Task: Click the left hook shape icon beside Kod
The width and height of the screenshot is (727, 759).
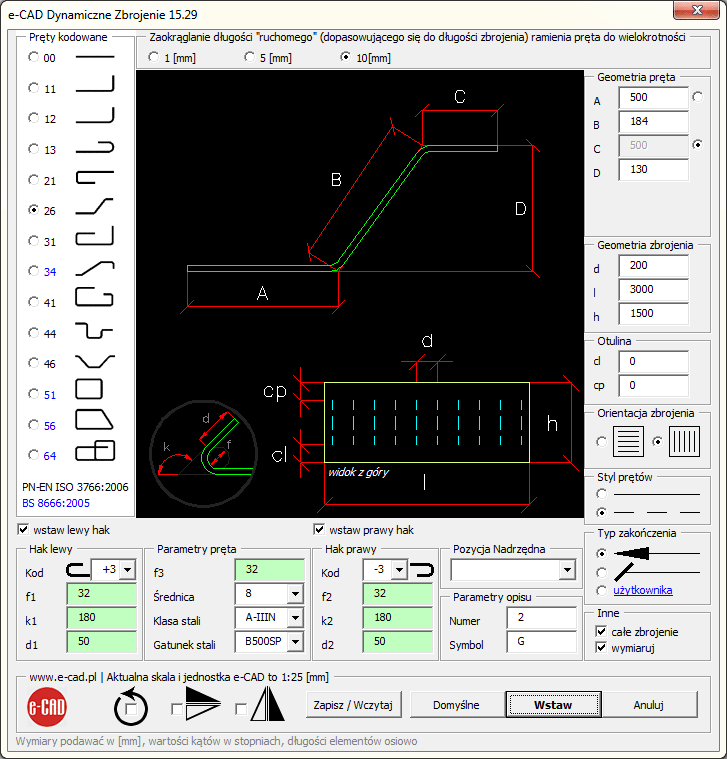Action: [x=77, y=570]
